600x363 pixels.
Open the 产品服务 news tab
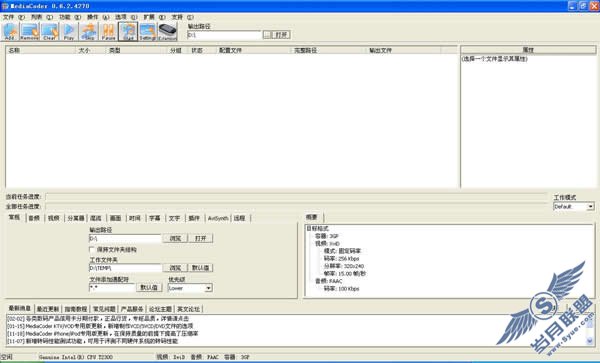pyautogui.click(x=132, y=309)
